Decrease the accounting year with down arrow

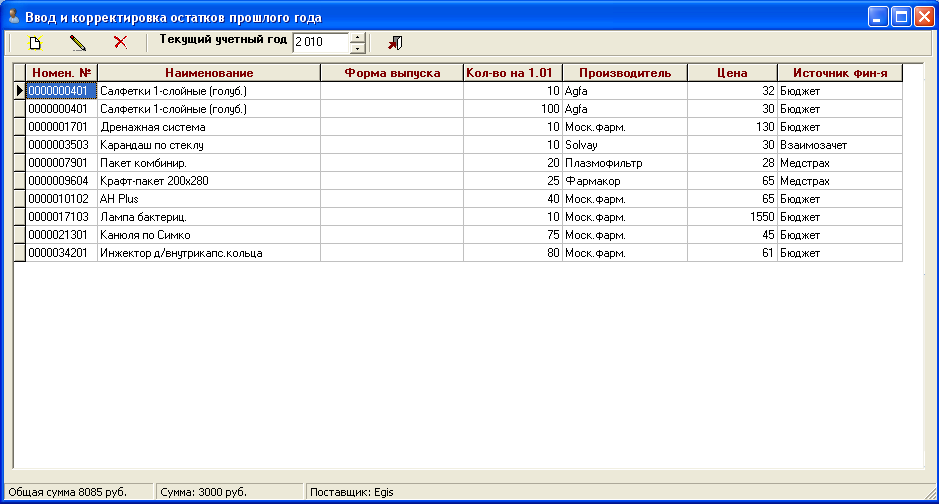point(358,48)
